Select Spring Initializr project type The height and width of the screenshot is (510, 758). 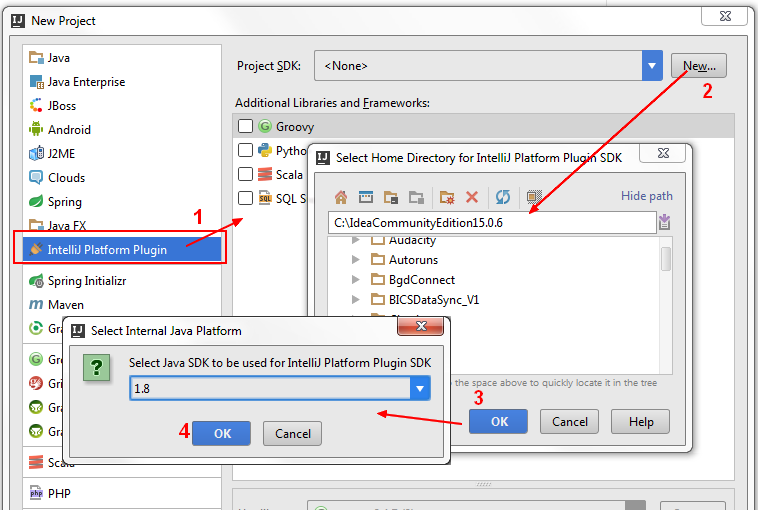click(x=122, y=281)
